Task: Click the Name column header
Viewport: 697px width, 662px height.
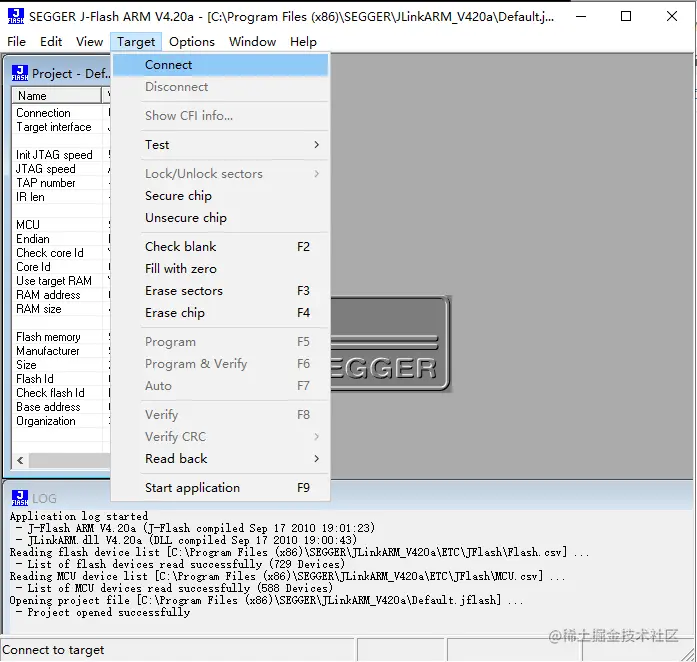Action: 57,96
